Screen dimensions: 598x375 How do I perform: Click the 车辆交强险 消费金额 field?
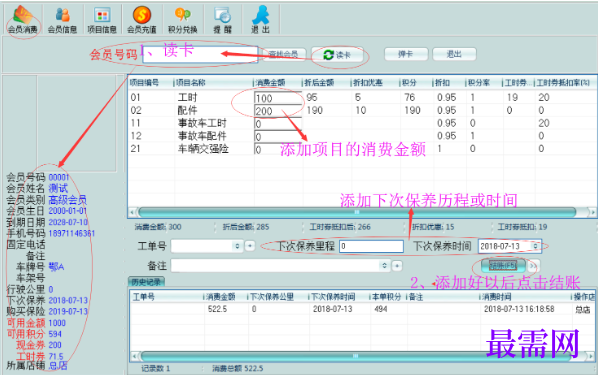(x=278, y=149)
